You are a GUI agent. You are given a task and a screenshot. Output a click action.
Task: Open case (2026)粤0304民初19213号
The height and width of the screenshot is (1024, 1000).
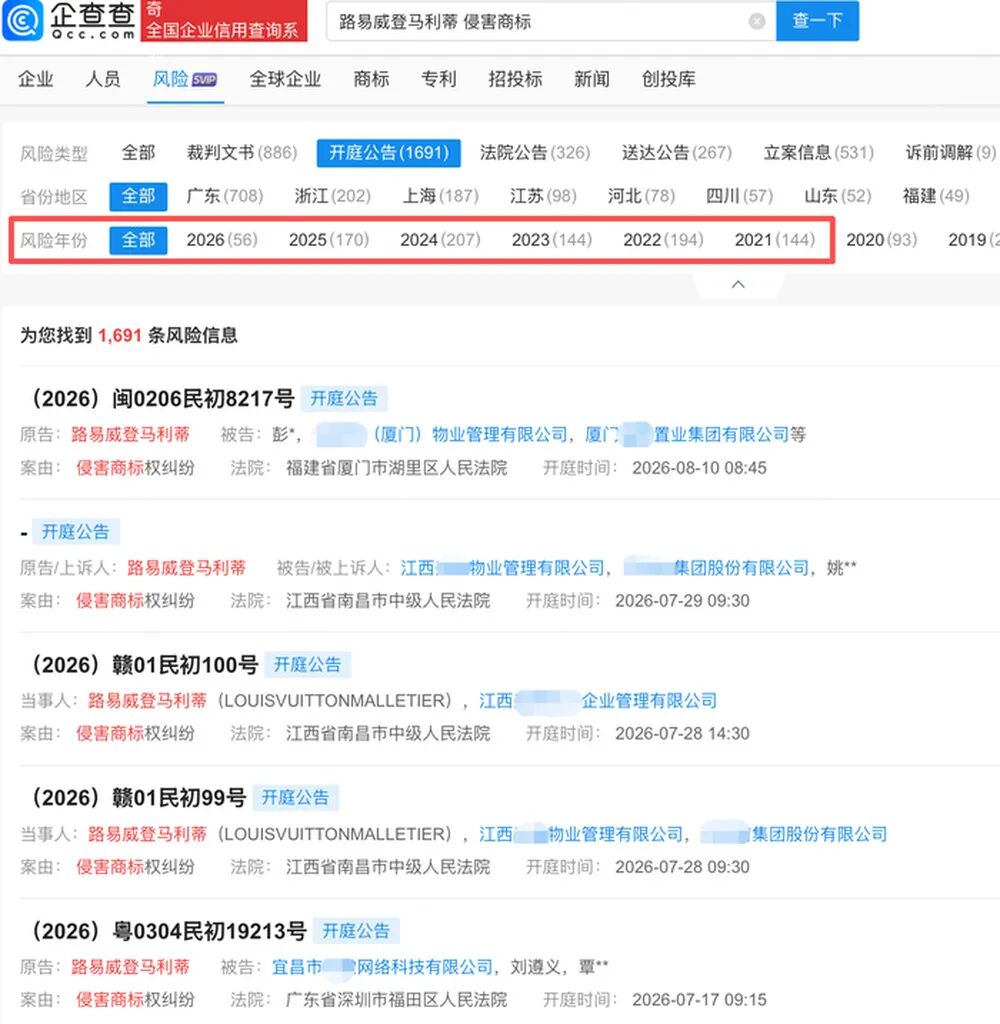click(x=169, y=931)
